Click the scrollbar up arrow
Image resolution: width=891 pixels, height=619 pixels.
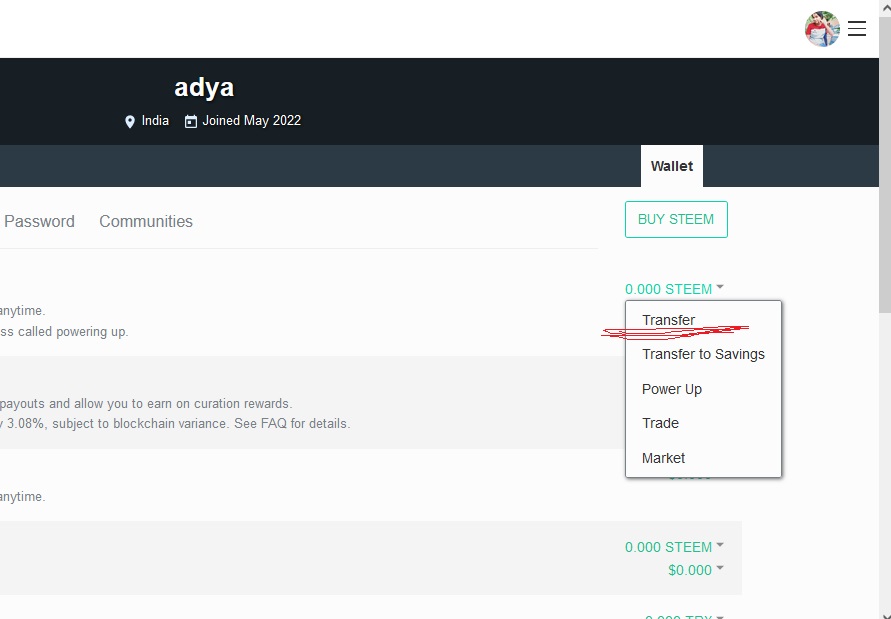point(885,7)
